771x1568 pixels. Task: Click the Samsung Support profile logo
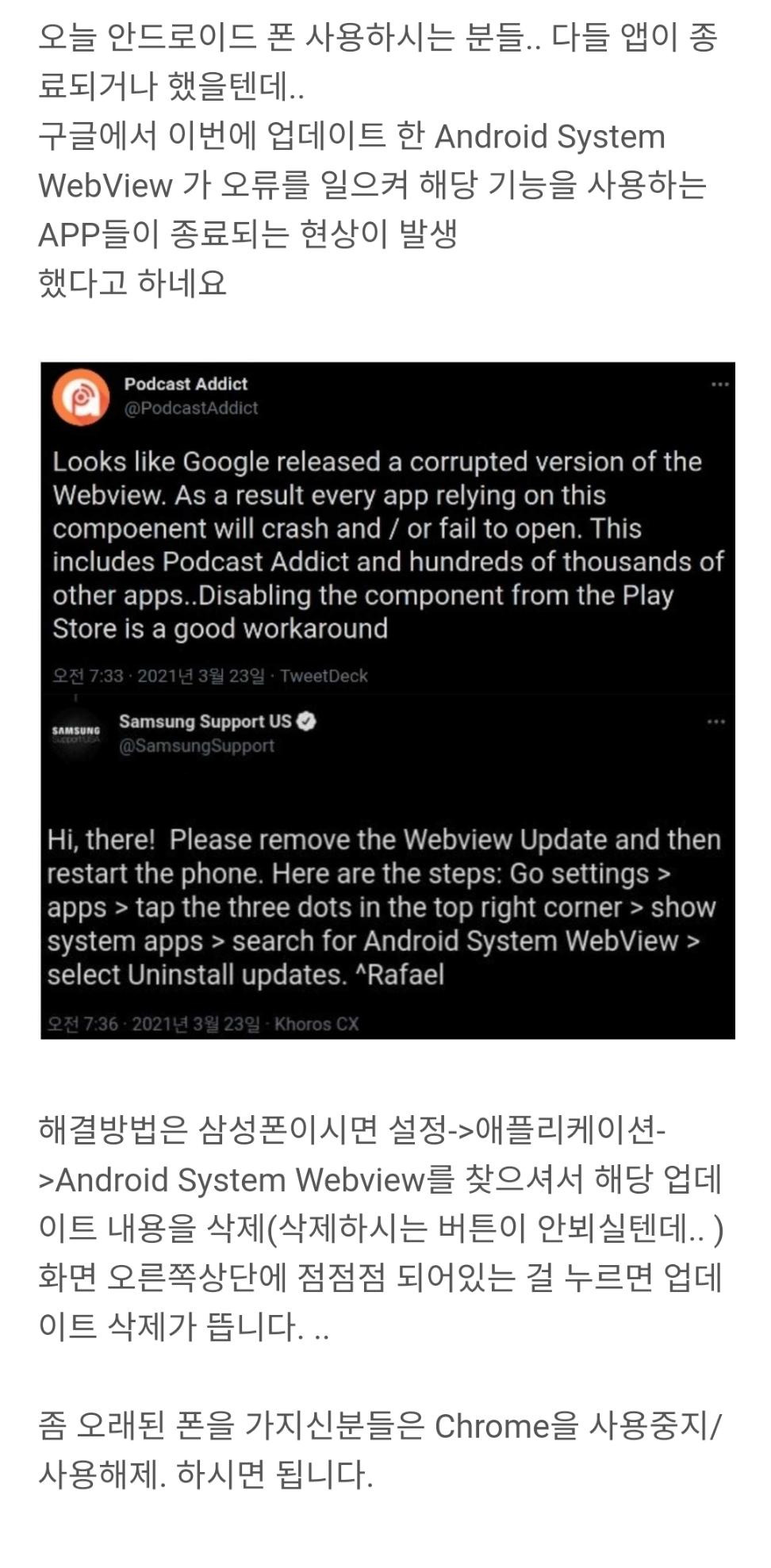click(x=76, y=734)
